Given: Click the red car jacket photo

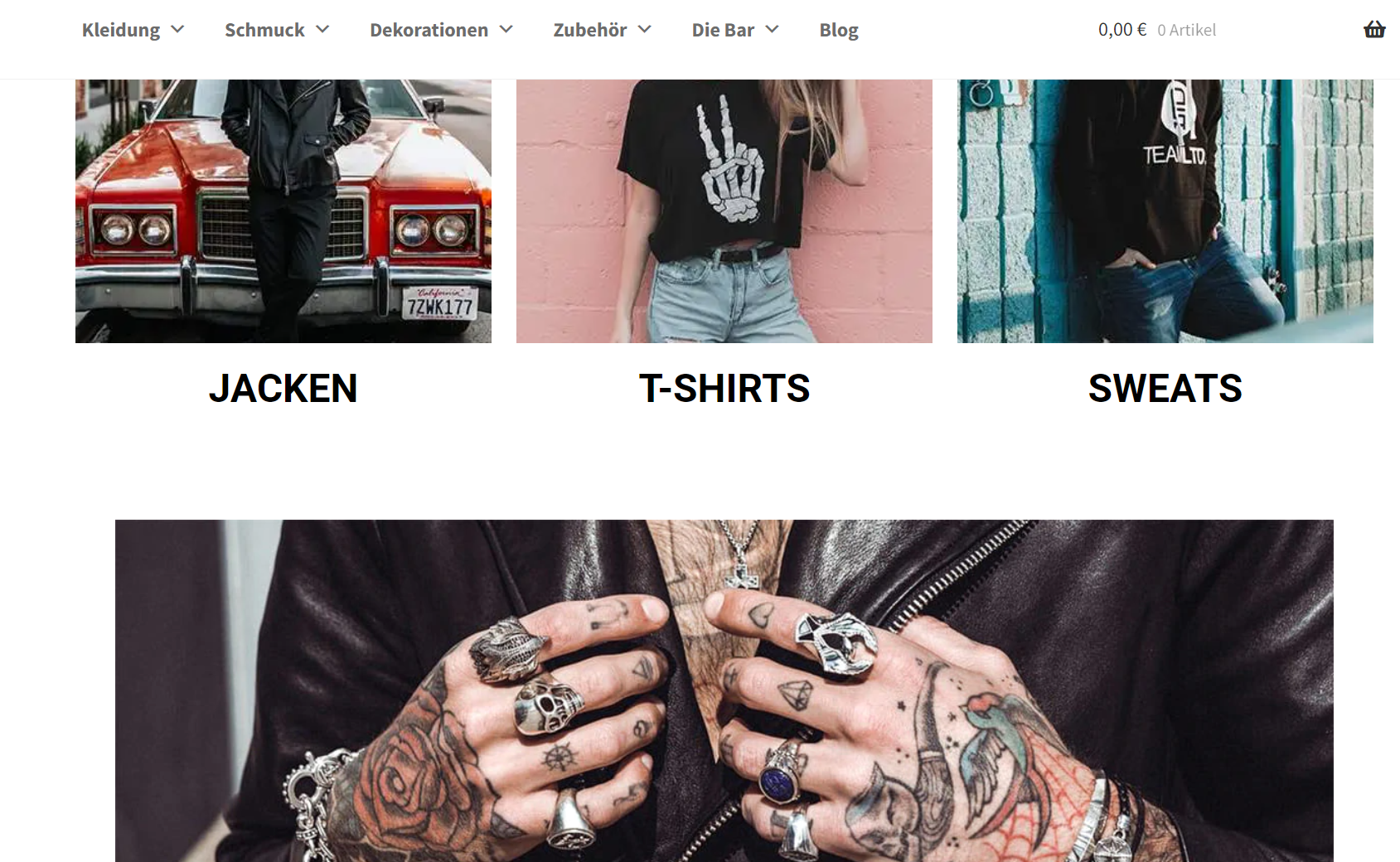Looking at the screenshot, I should point(283,211).
